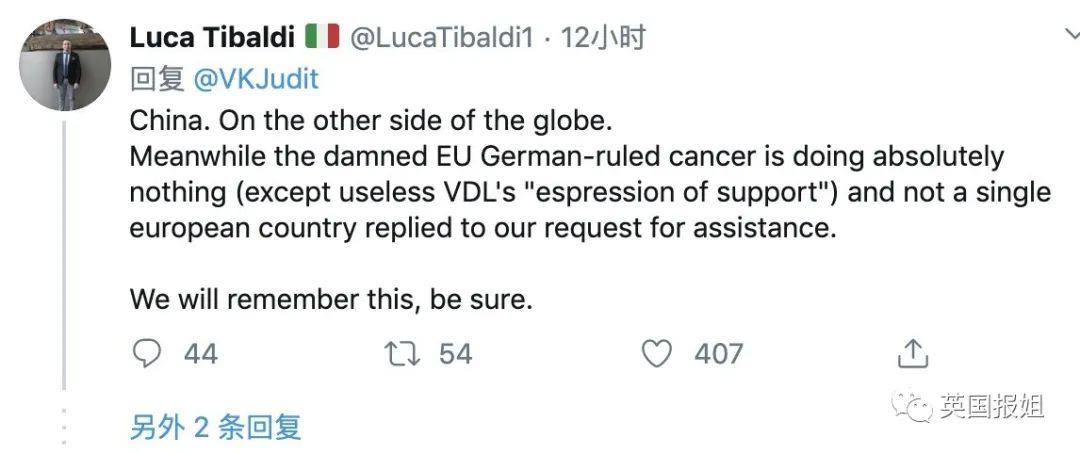Open Luca Tibaldi's profile avatar
Viewport: 1080px width, 454px height.
(65, 65)
